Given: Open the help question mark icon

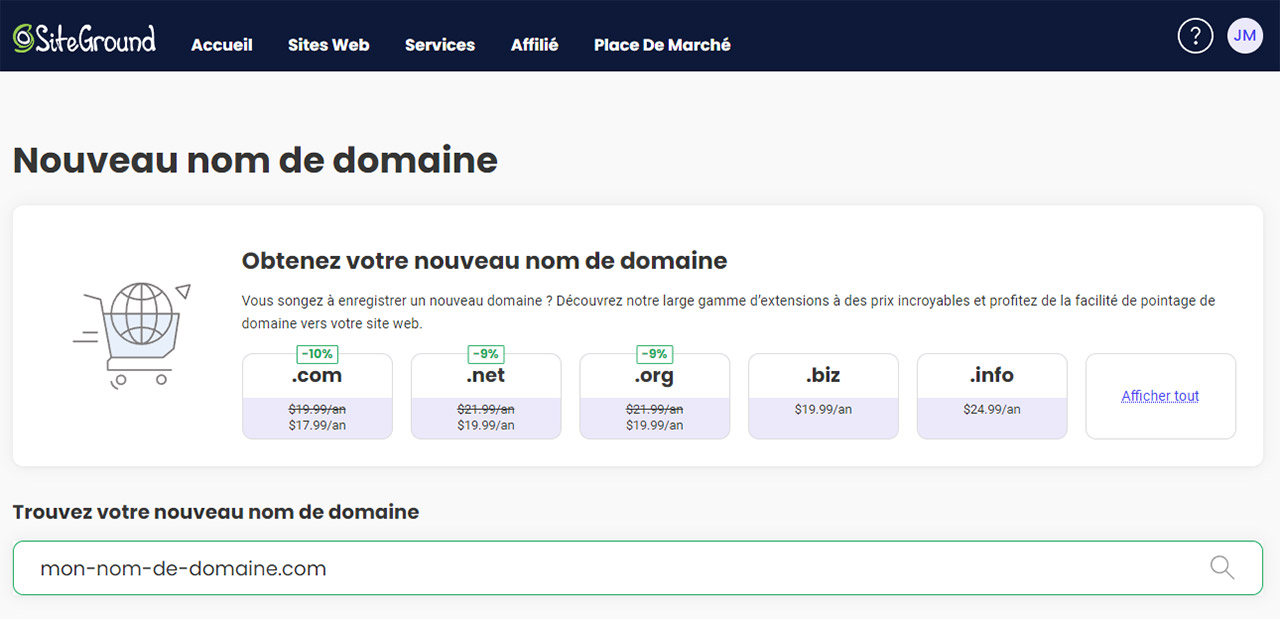Looking at the screenshot, I should click(1195, 36).
